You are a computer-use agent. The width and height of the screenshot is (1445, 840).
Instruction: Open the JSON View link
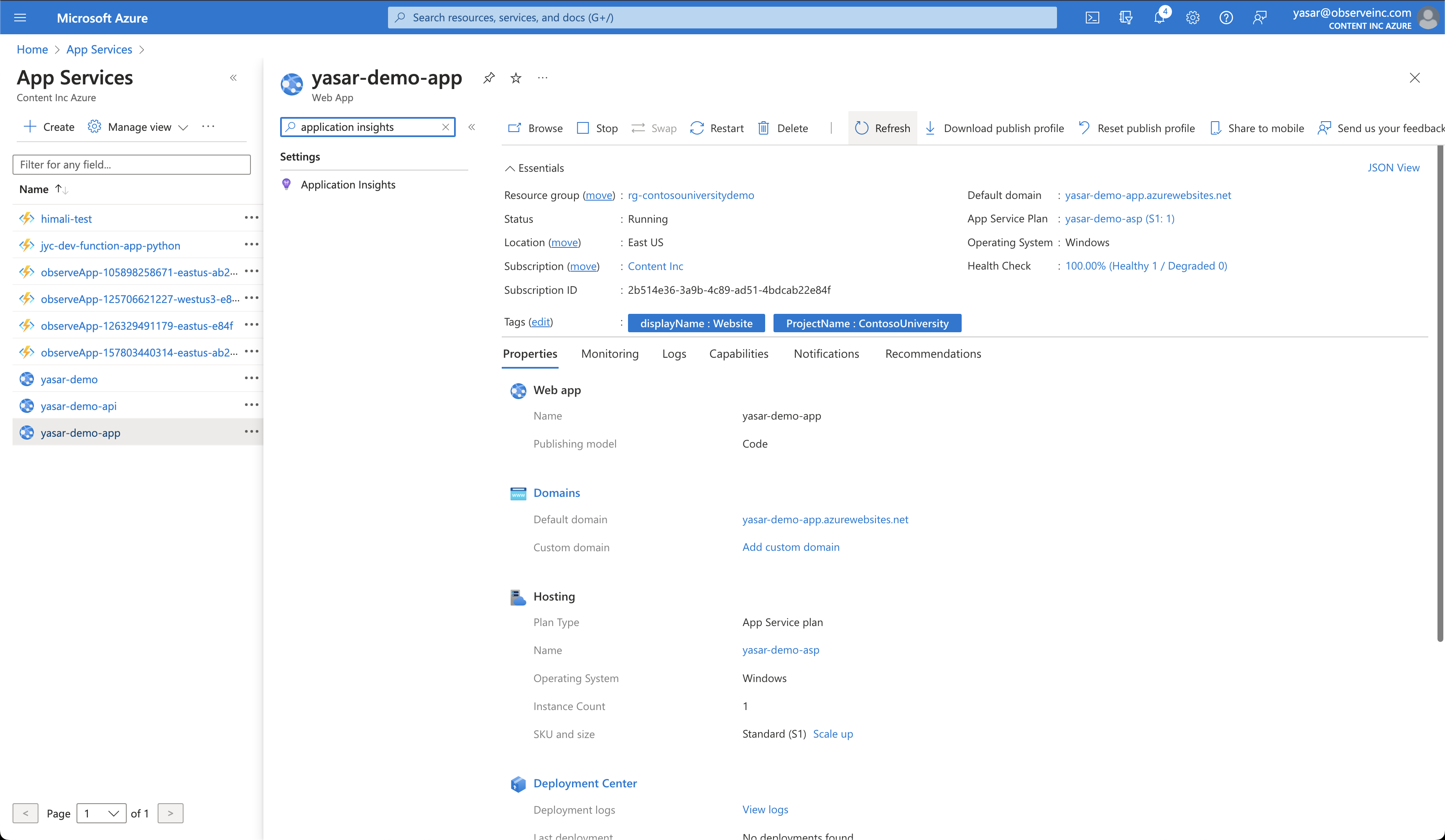(x=1394, y=167)
